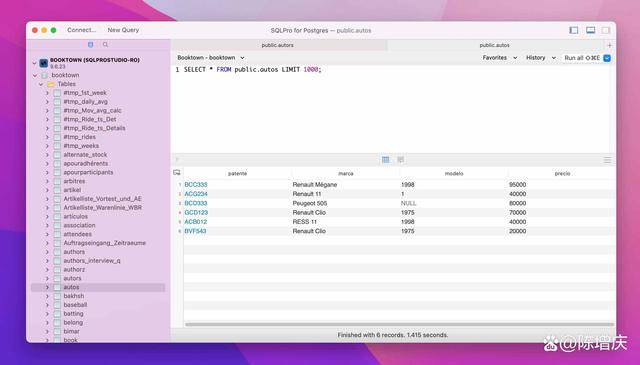Select the association table
Viewport: 640px width, 365px height.
tap(79, 225)
